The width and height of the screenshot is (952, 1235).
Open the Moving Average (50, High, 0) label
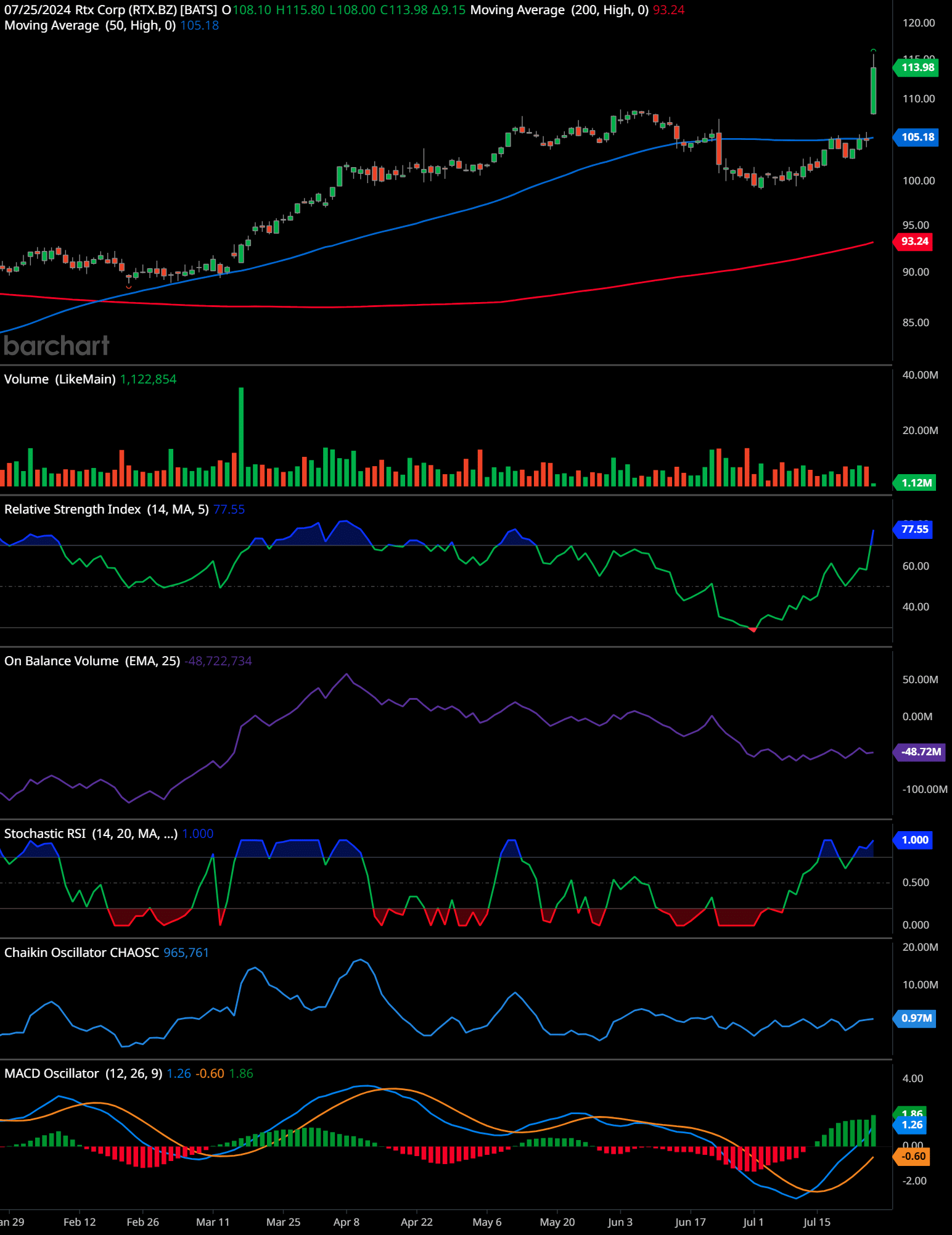(x=90, y=25)
